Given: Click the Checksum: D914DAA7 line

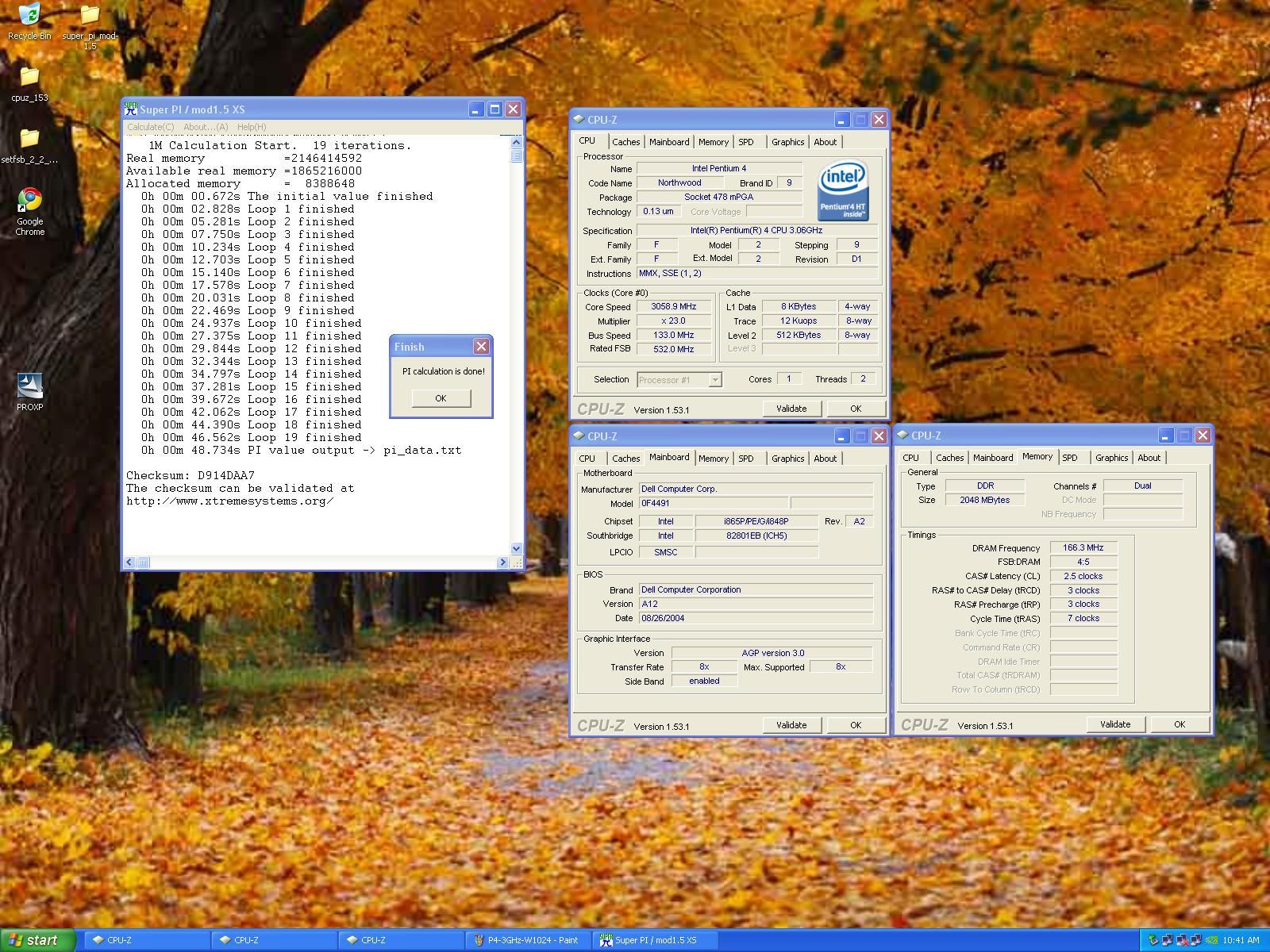Looking at the screenshot, I should [x=190, y=475].
